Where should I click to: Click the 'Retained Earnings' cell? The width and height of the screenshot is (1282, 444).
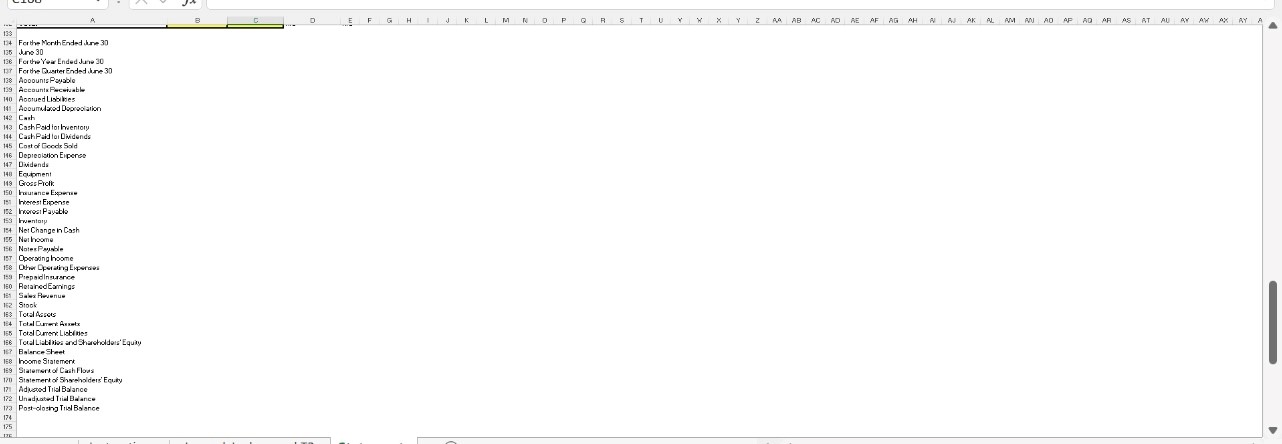coord(92,286)
